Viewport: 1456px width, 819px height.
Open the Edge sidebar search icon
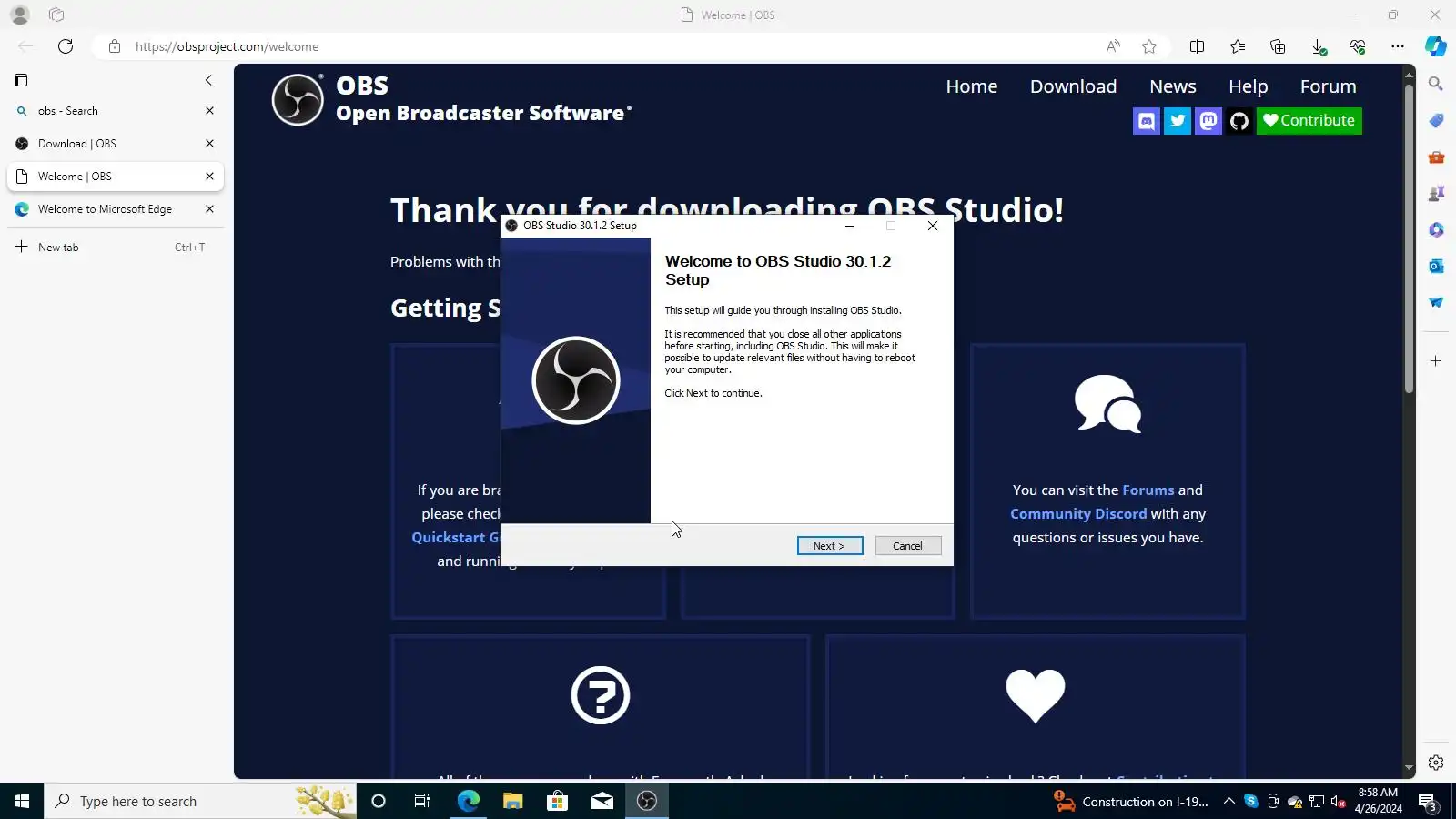(1436, 84)
